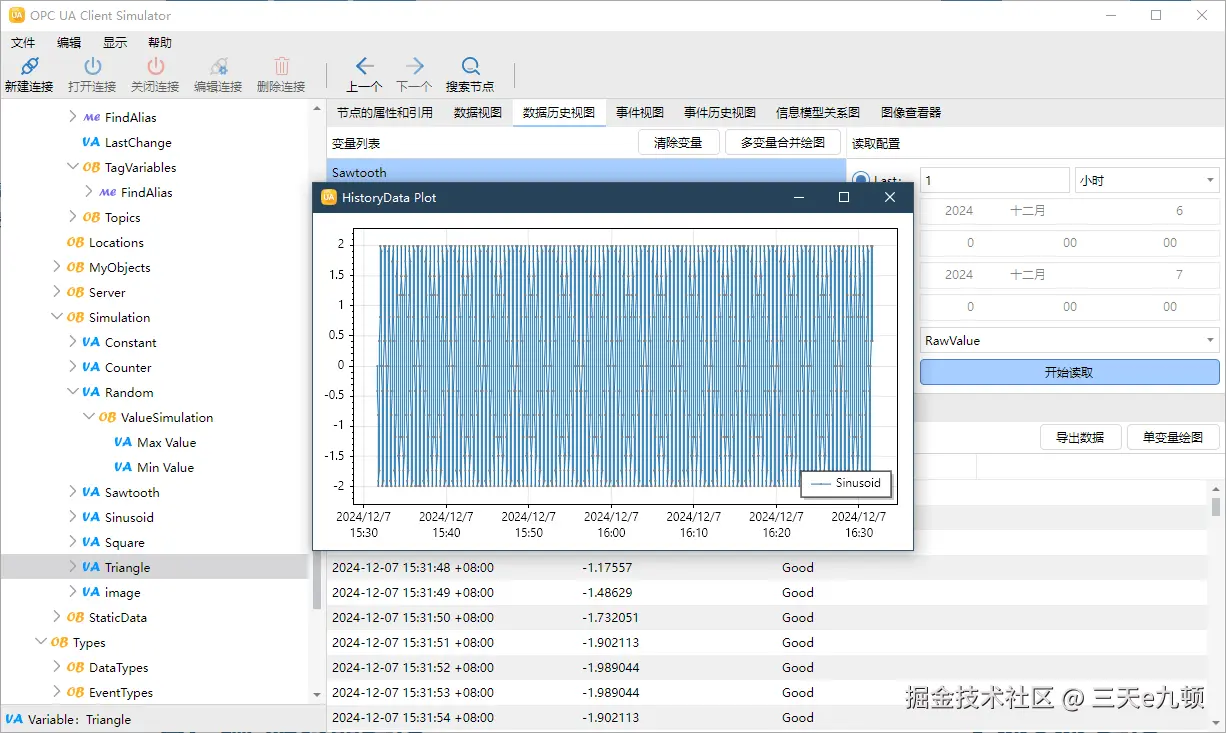Collapse the Simulation tree node

57,317
